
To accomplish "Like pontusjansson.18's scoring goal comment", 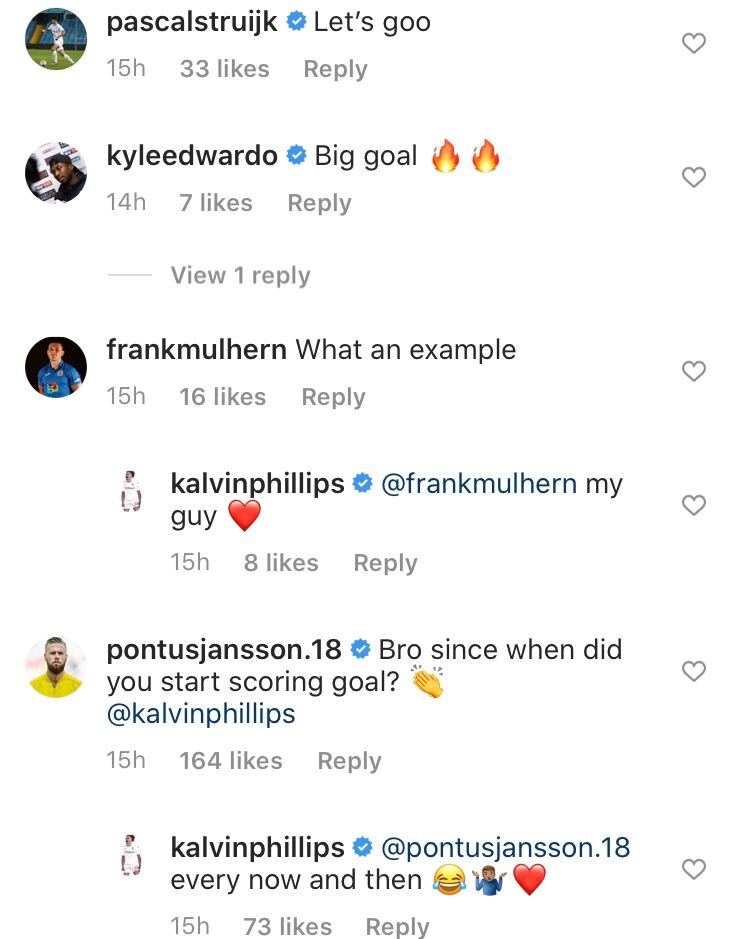I will click(693, 670).
